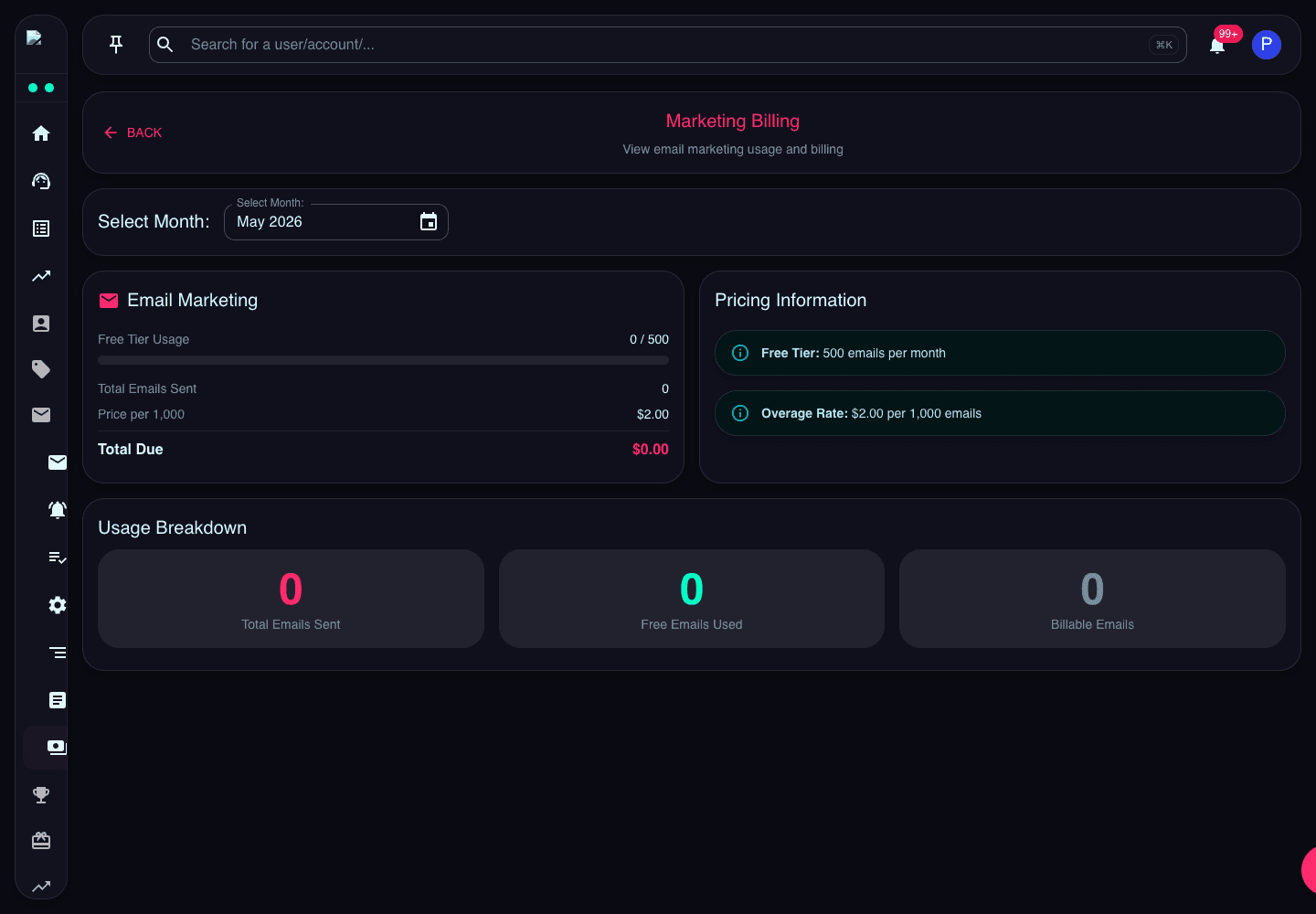Click the Billable Emails card

[1092, 599]
